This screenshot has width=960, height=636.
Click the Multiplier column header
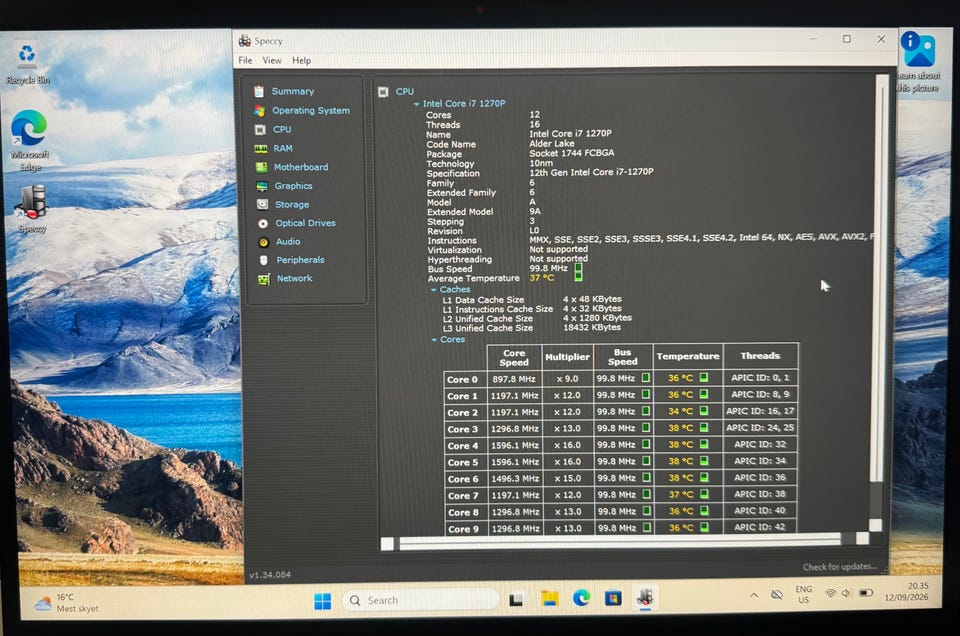[567, 357]
